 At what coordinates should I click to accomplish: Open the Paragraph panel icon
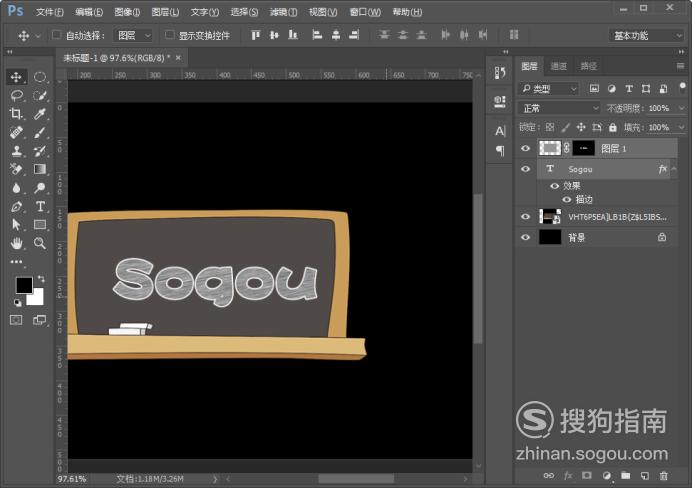pos(500,151)
